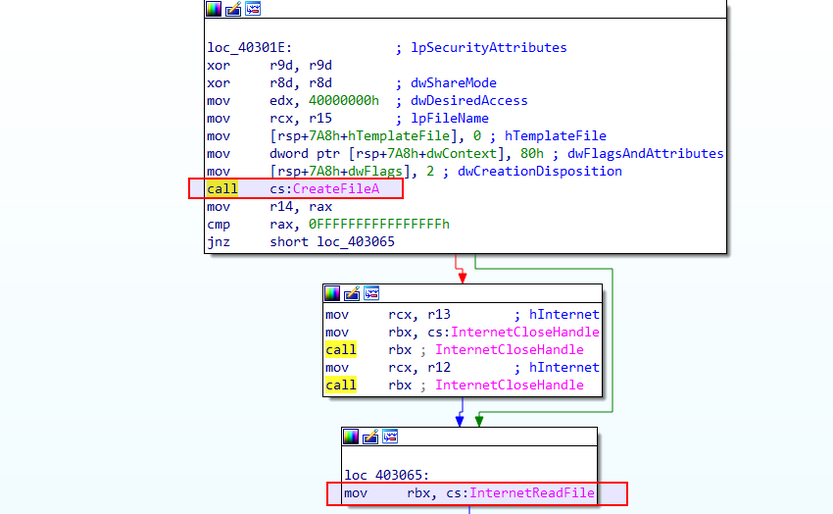The width and height of the screenshot is (833, 514).
Task: Click r15 in the mov rcx line
Action: click(x=320, y=118)
